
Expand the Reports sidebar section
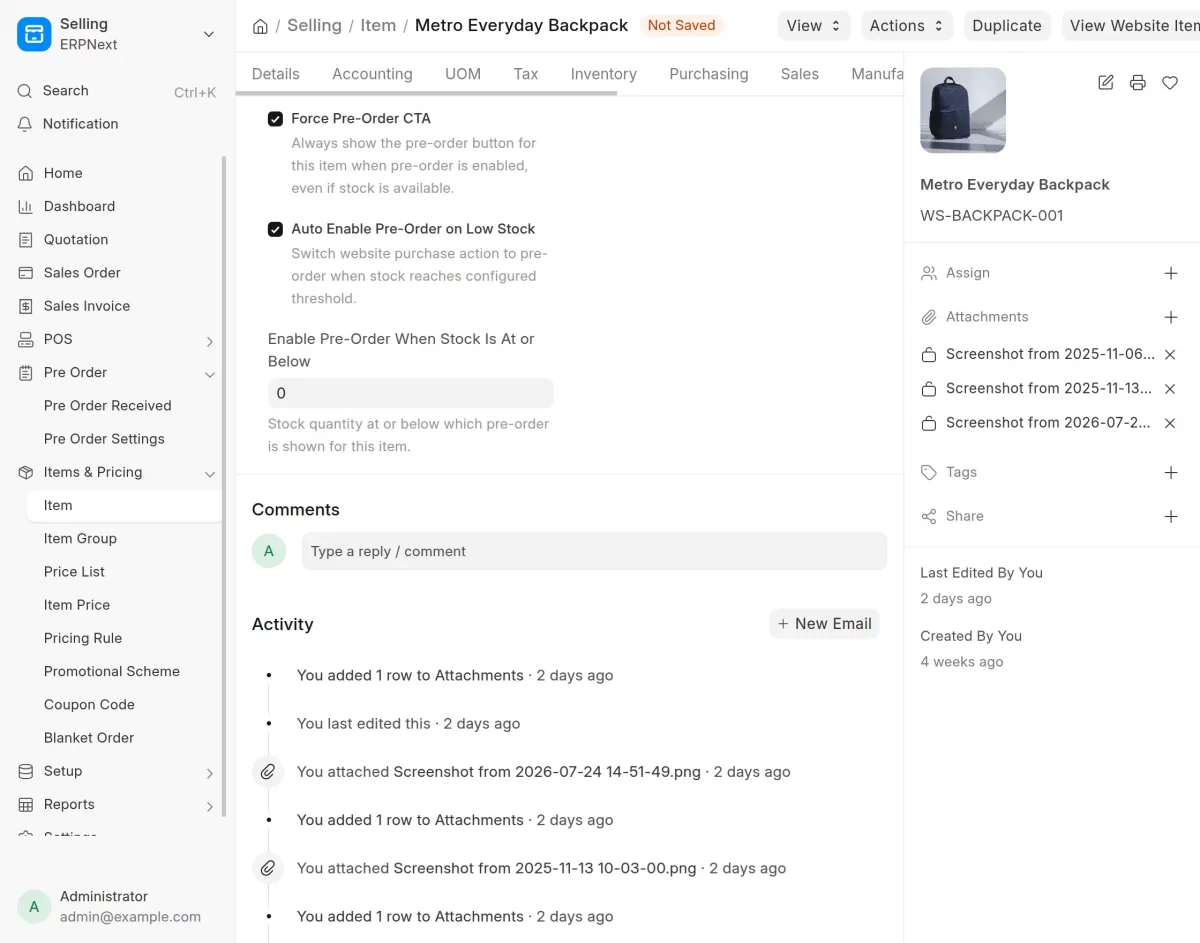point(210,806)
